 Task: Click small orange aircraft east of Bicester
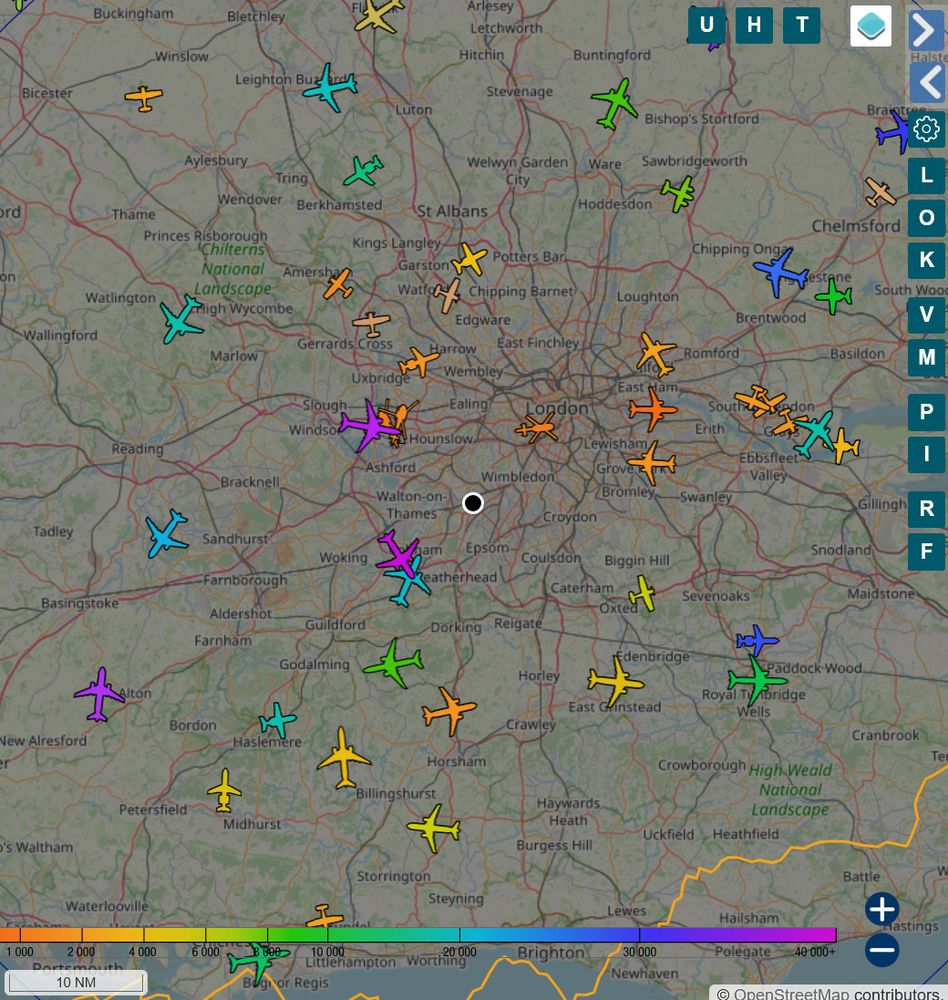(x=144, y=98)
